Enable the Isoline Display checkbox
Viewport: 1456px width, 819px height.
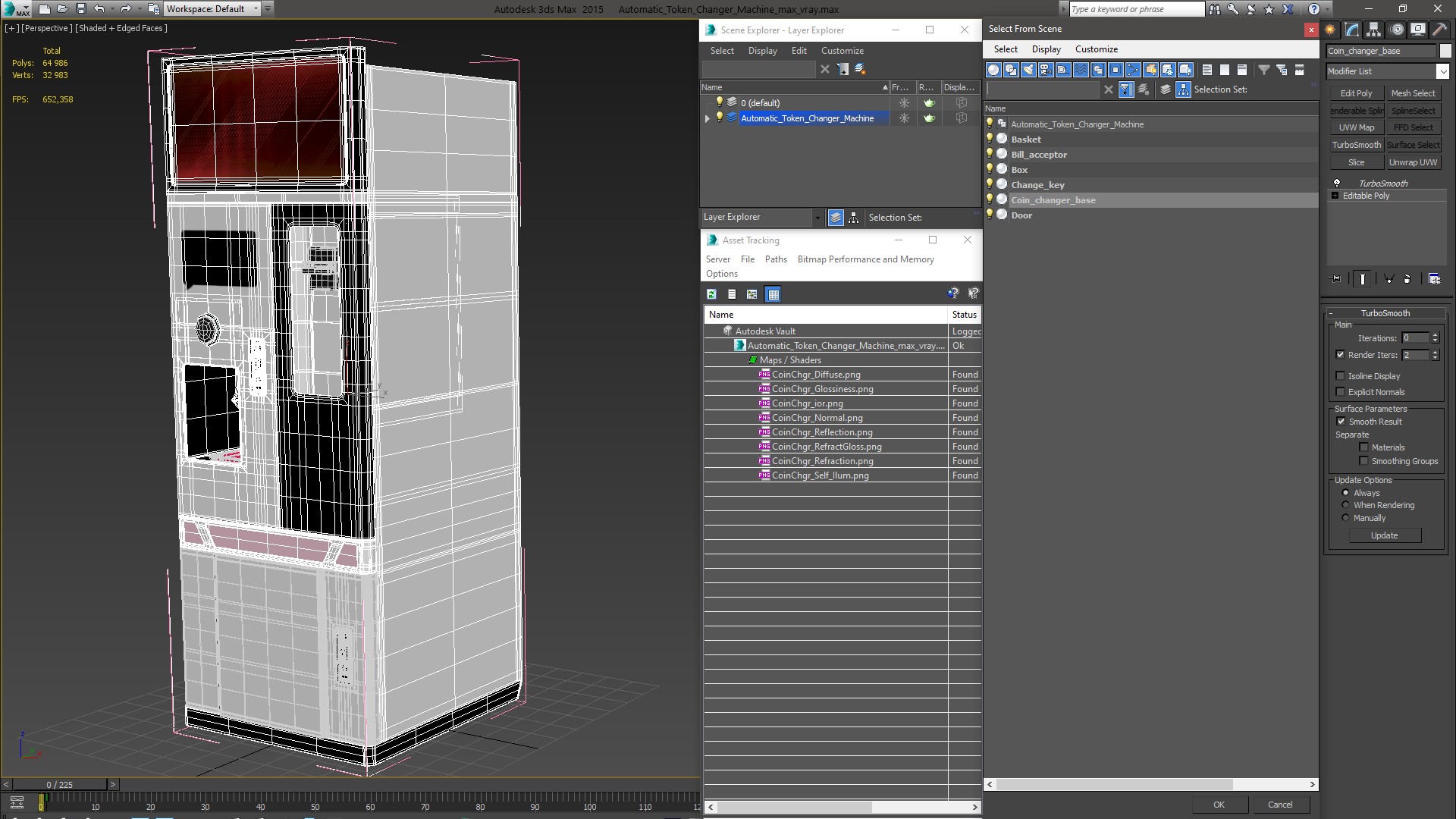pos(1340,376)
